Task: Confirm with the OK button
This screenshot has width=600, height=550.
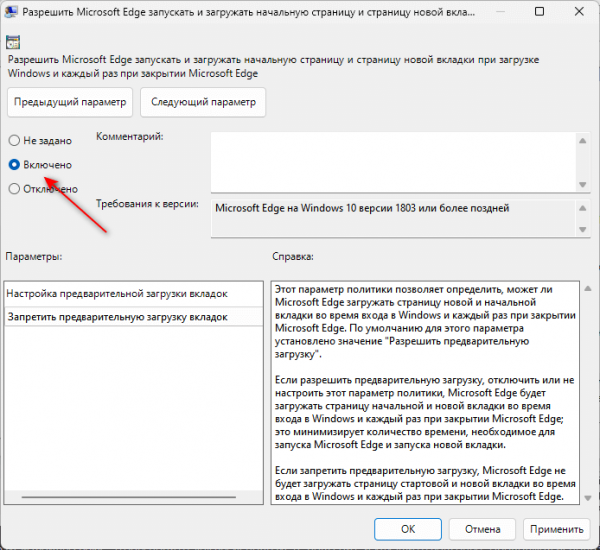Action: coord(408,529)
